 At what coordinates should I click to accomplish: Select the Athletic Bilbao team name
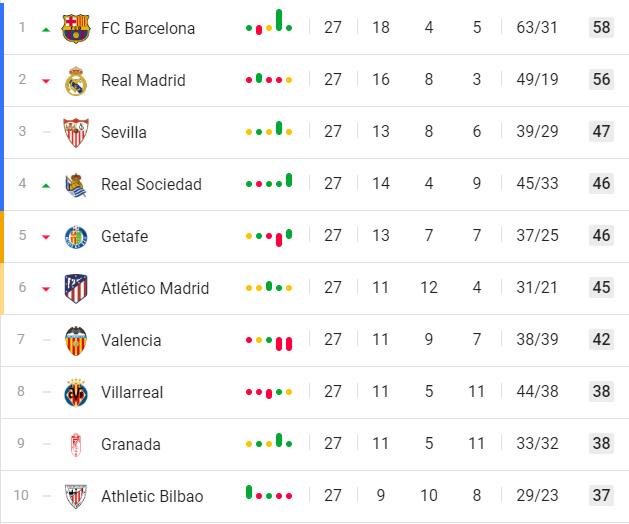pos(152,496)
